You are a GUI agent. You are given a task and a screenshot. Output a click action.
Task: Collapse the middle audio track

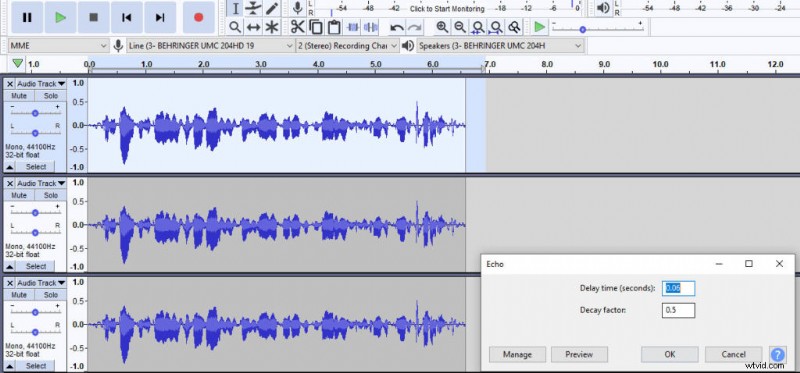[x=10, y=266]
